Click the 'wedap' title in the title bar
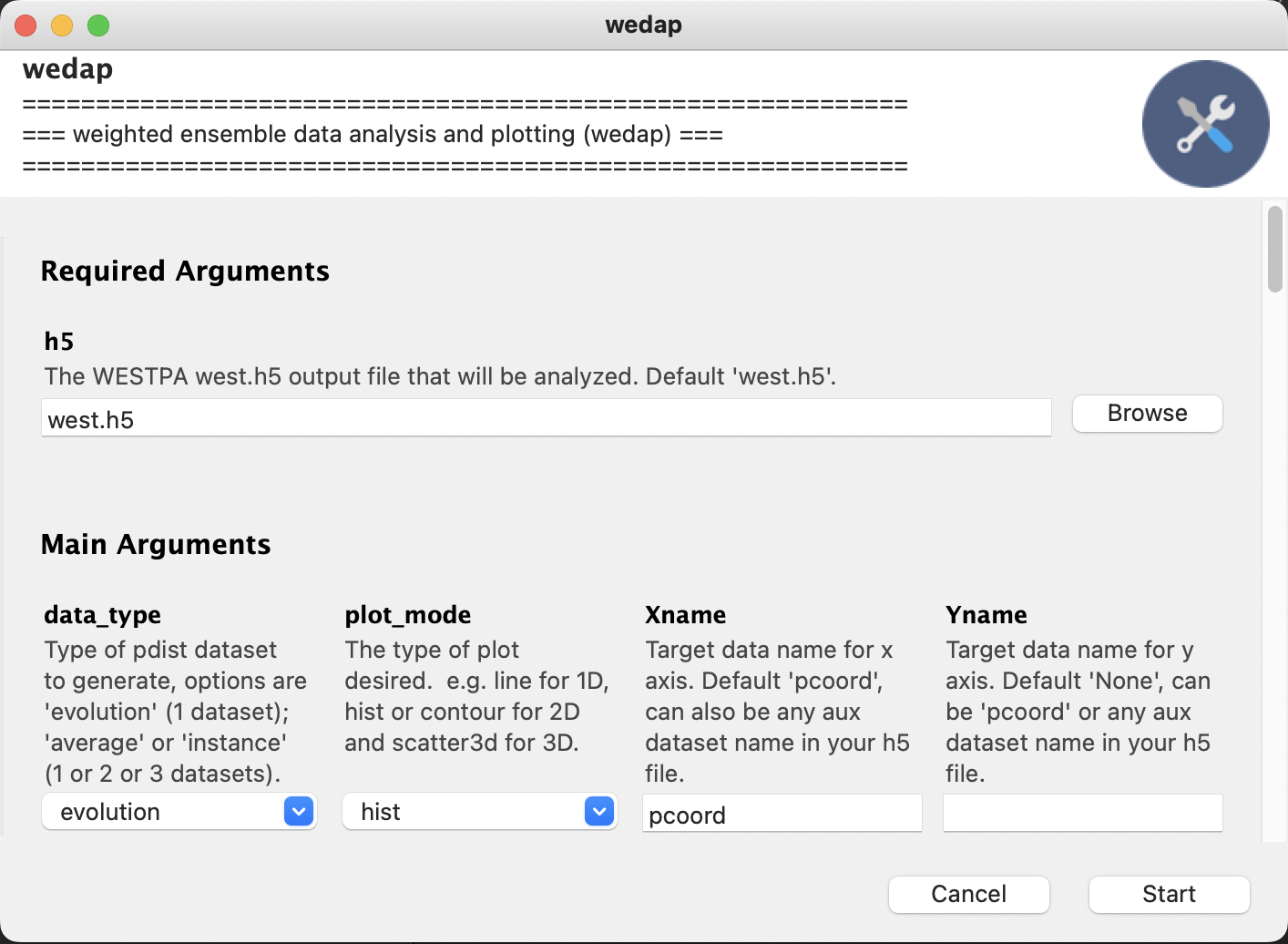1288x944 pixels. 643,25
